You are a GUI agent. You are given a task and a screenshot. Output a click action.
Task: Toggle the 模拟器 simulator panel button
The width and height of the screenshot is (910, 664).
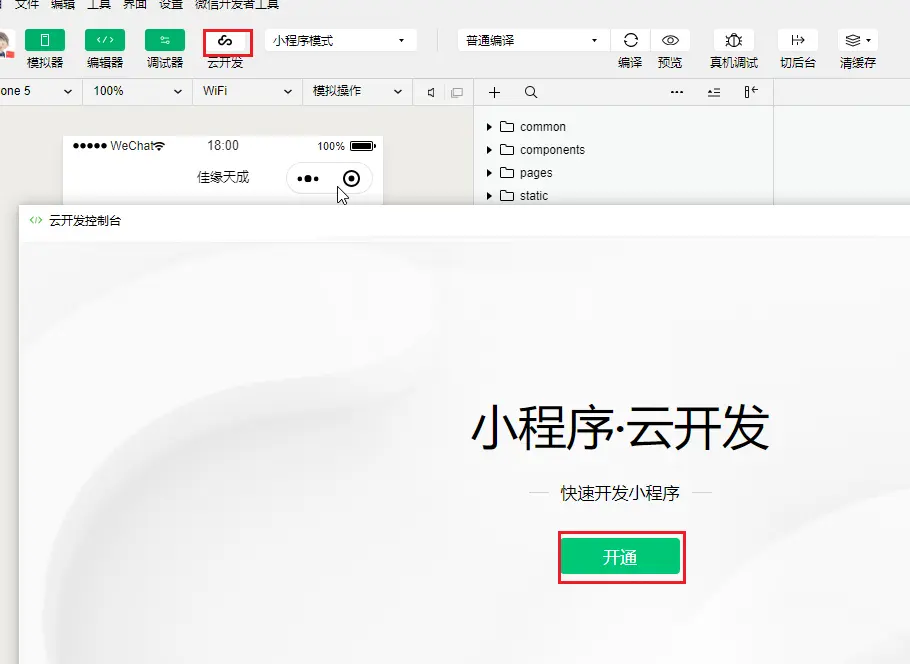[45, 40]
